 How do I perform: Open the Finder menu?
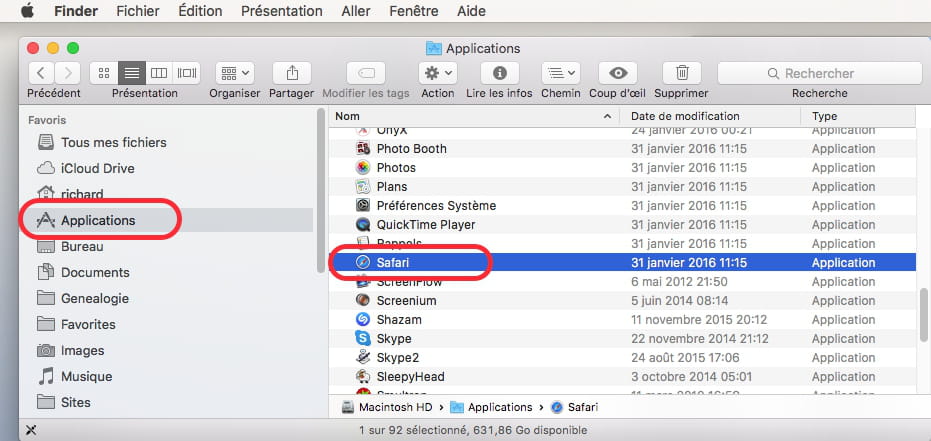76,11
